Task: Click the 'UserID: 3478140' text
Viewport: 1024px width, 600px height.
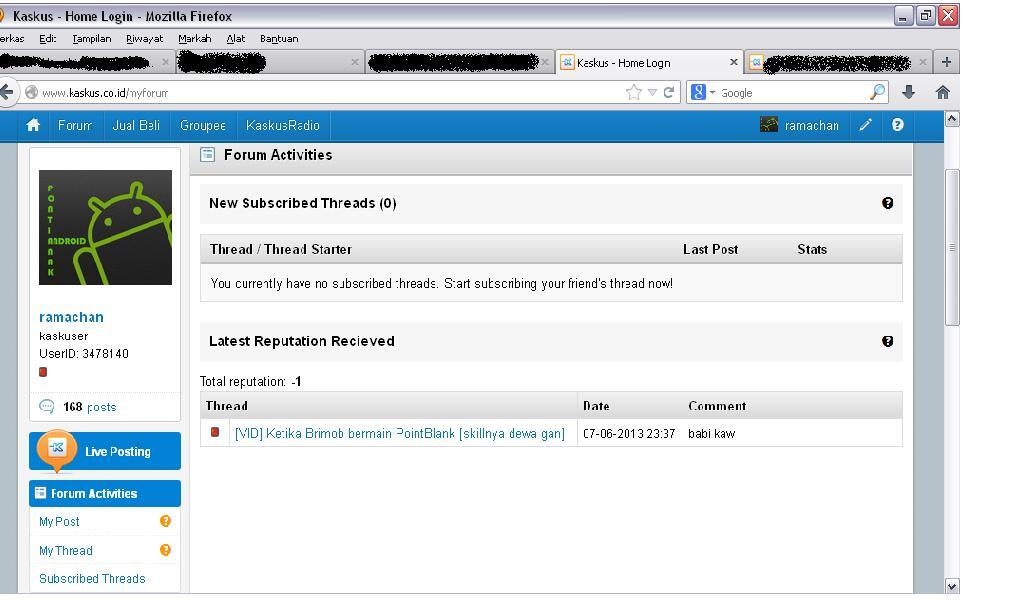Action: [84, 354]
